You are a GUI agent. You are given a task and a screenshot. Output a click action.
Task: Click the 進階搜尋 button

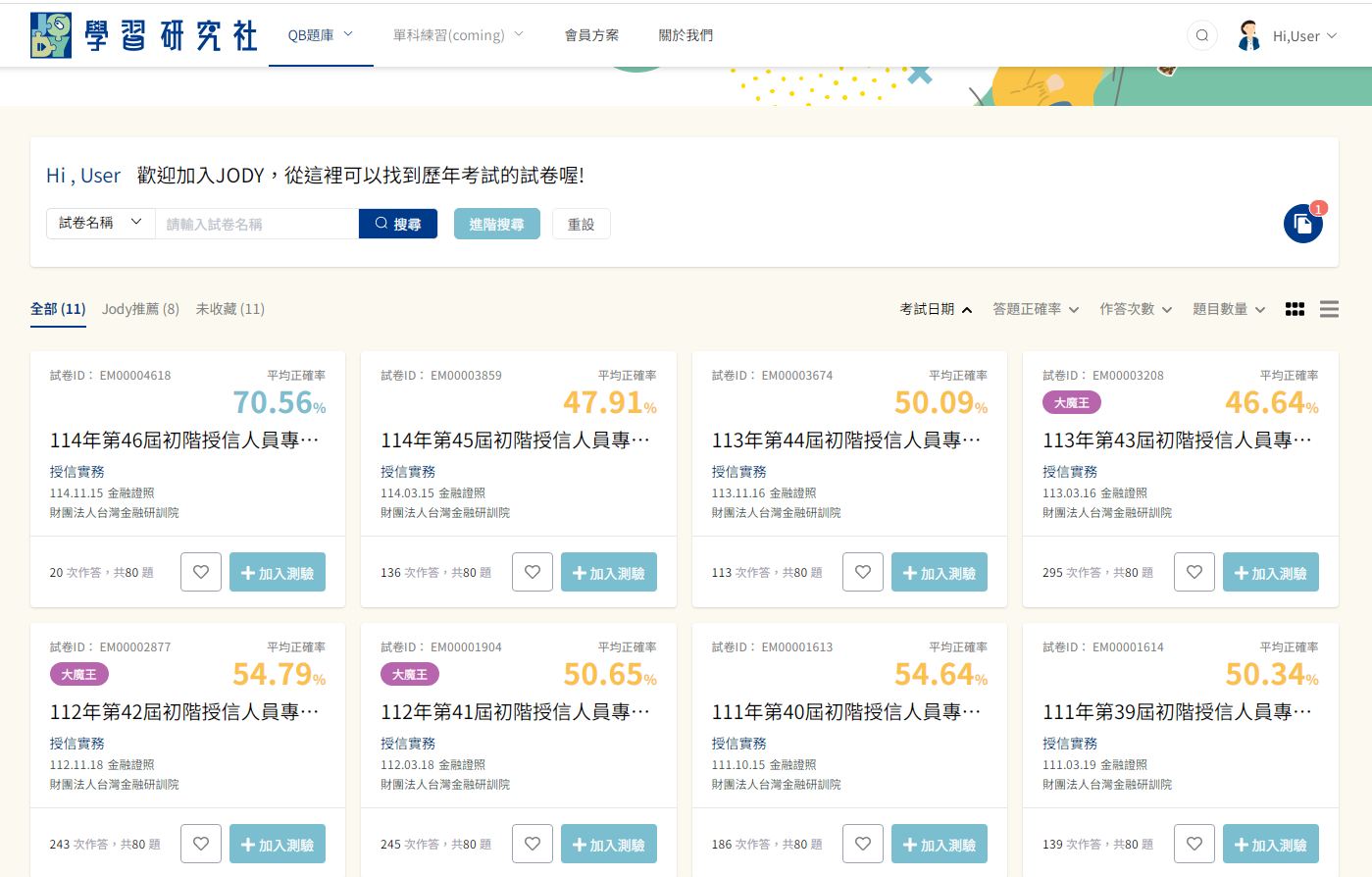(496, 224)
